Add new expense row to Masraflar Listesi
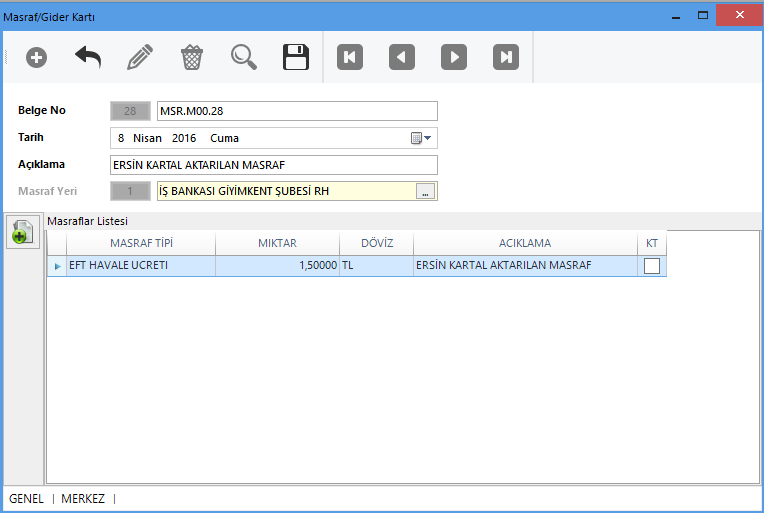This screenshot has height=513, width=764. (22, 233)
